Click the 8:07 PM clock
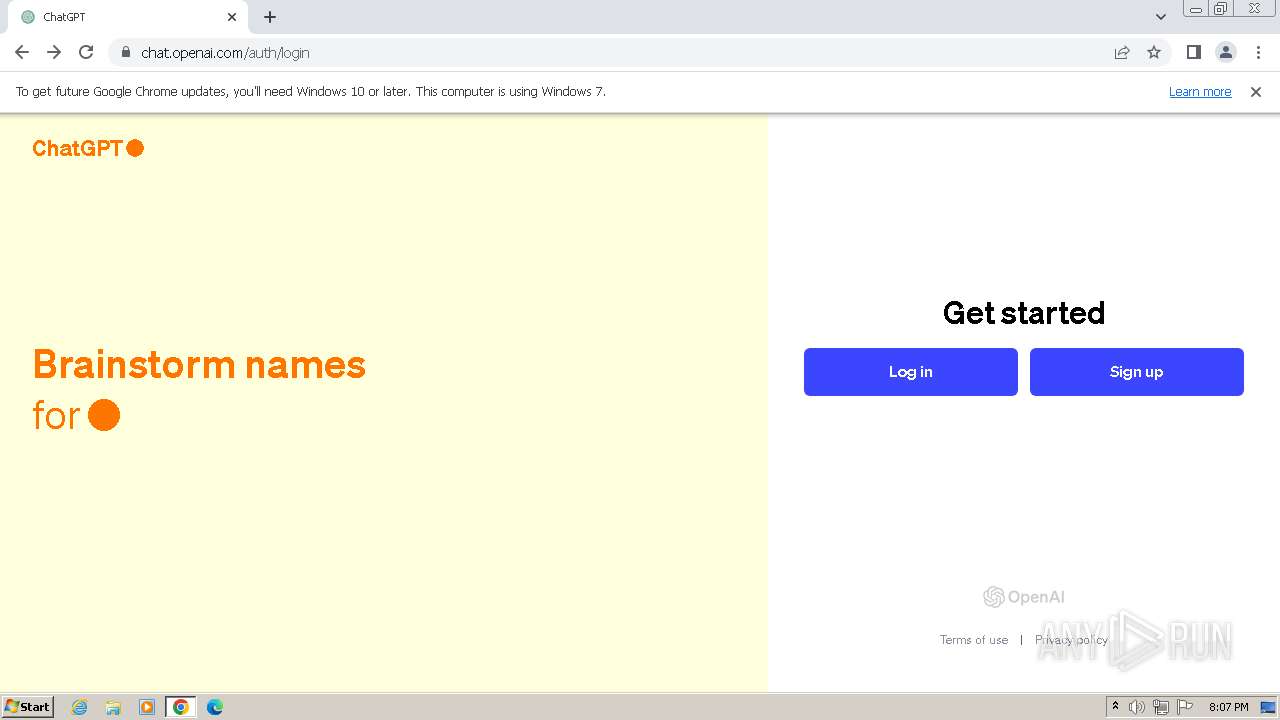Image resolution: width=1280 pixels, height=720 pixels. point(1228,707)
